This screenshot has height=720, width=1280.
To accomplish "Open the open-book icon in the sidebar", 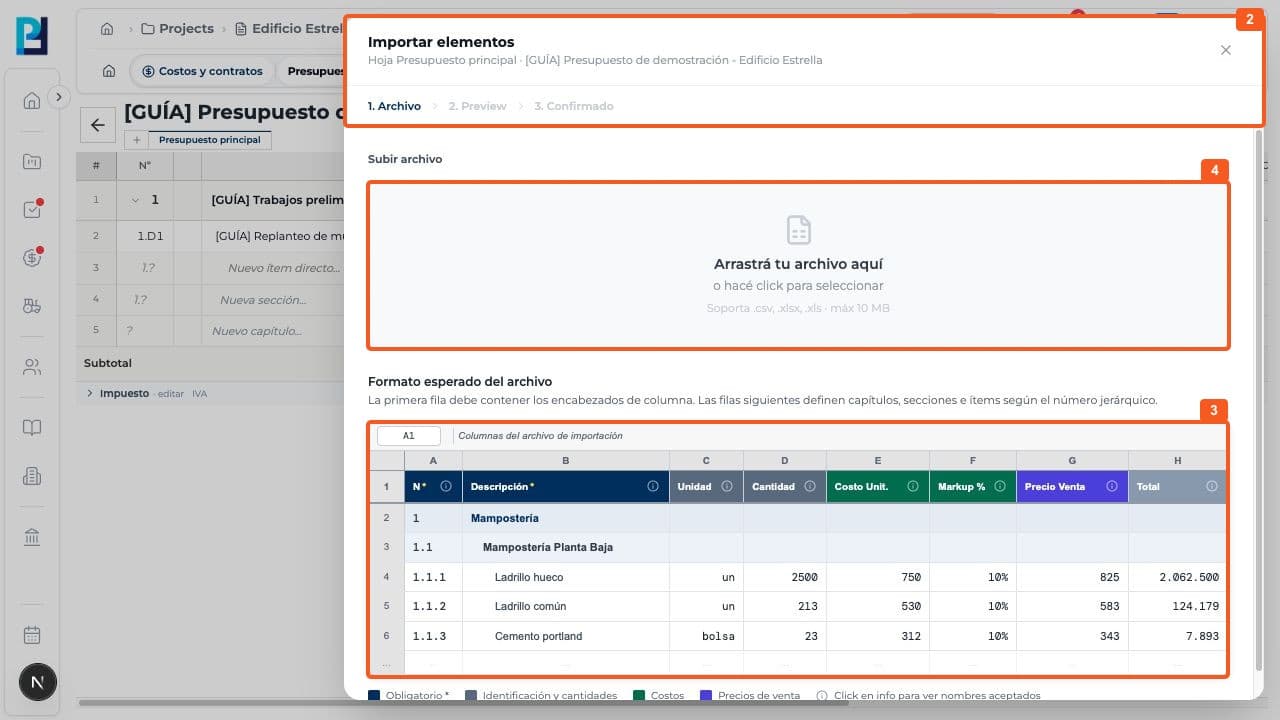I will coord(32,428).
